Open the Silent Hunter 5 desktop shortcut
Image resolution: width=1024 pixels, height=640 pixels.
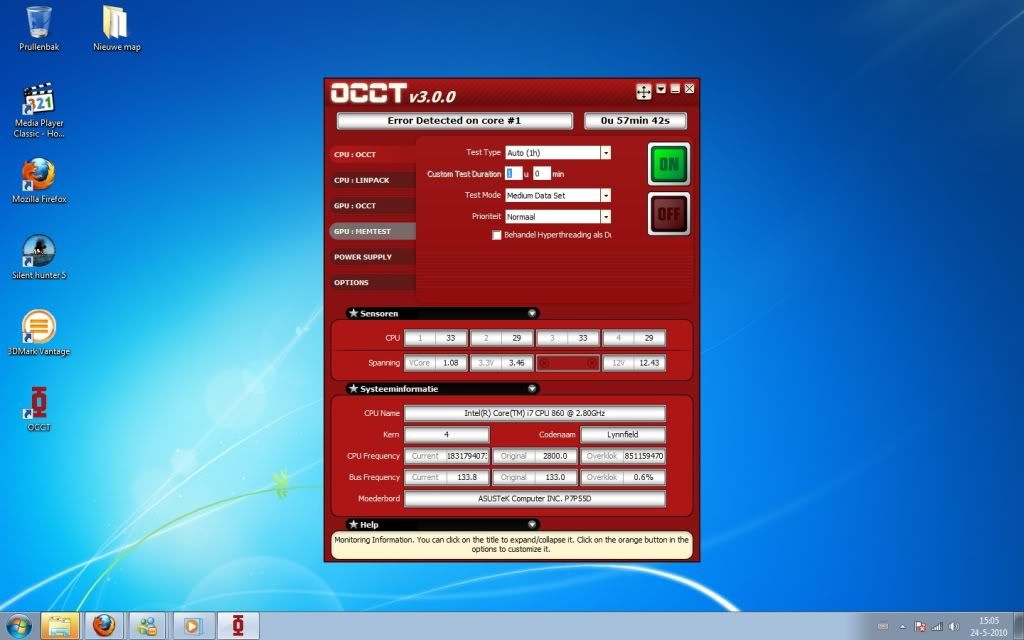click(39, 252)
